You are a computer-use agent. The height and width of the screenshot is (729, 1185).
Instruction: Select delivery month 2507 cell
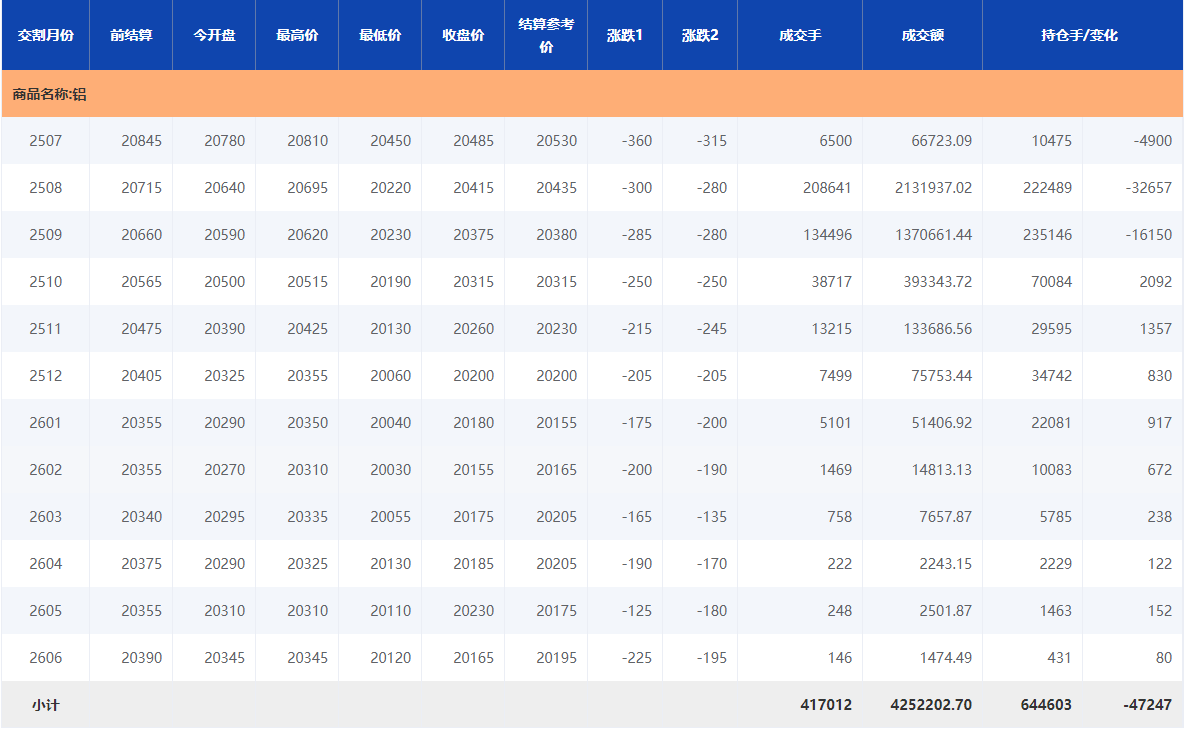coord(45,141)
